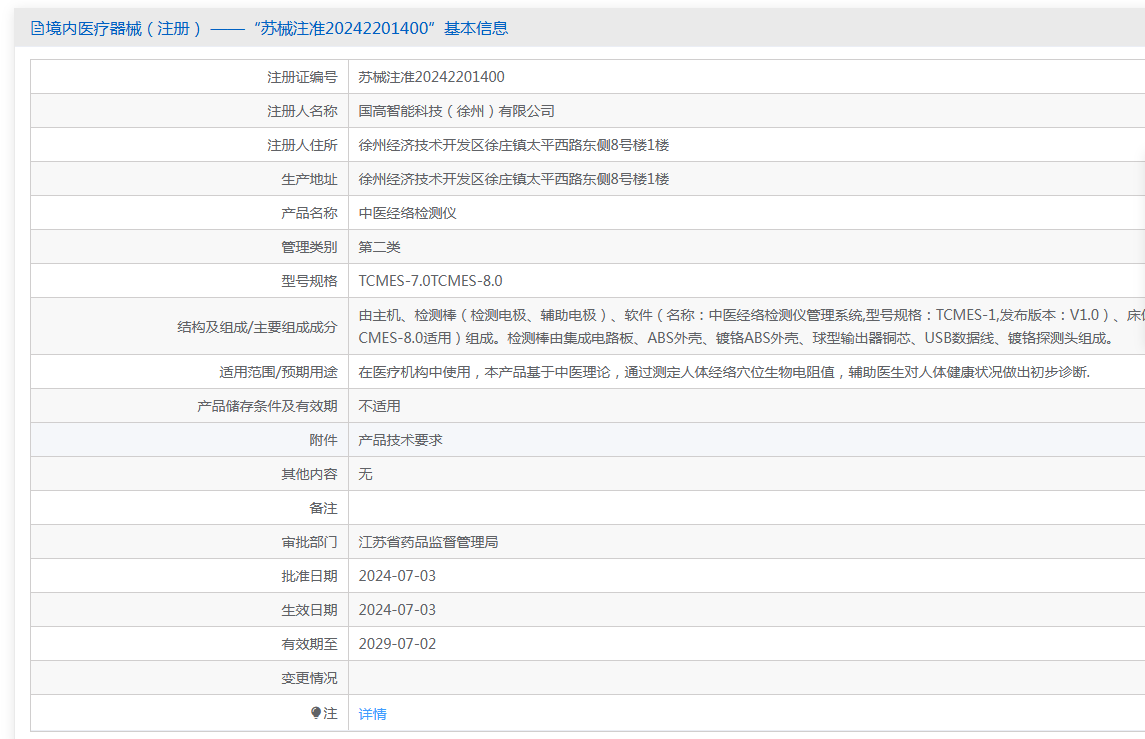Click the 管理类别 label
The image size is (1145, 739).
(310, 247)
